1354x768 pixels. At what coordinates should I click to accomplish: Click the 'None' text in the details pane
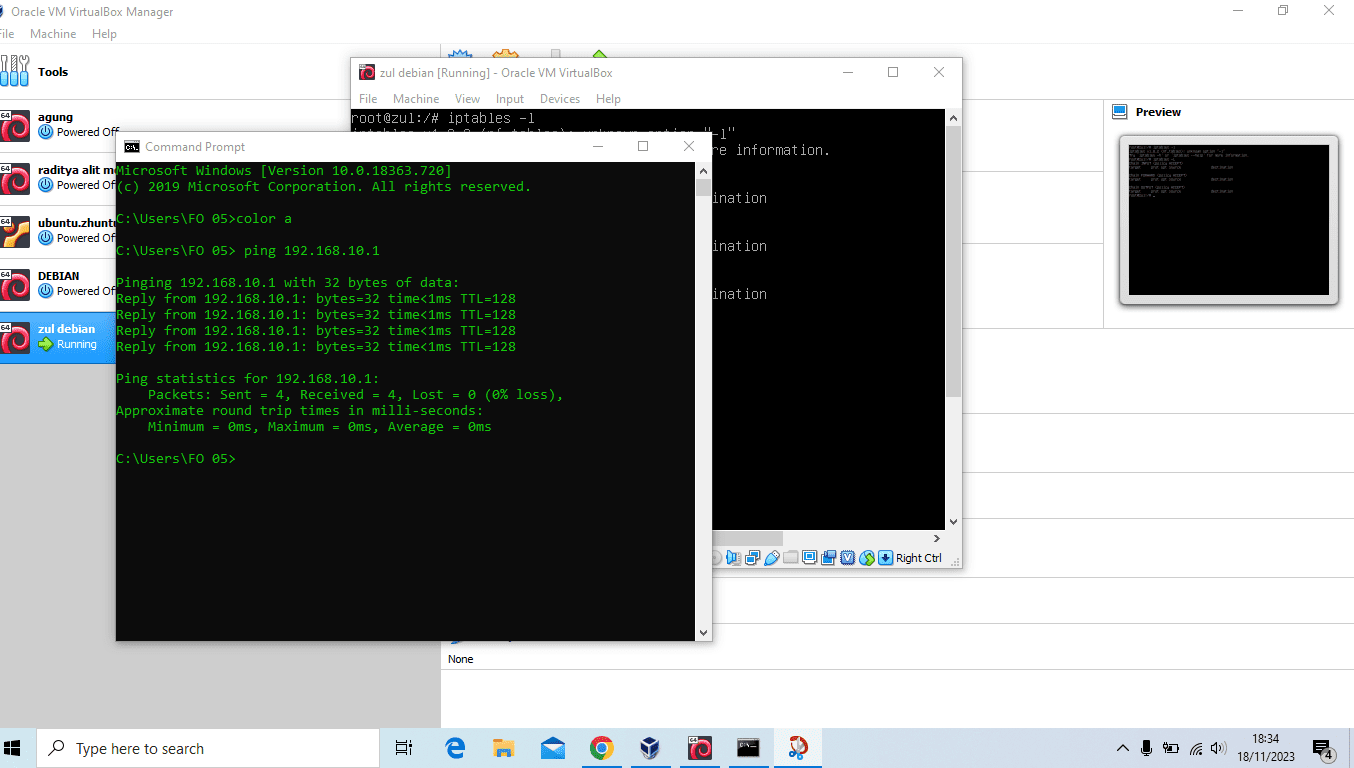[x=461, y=659]
